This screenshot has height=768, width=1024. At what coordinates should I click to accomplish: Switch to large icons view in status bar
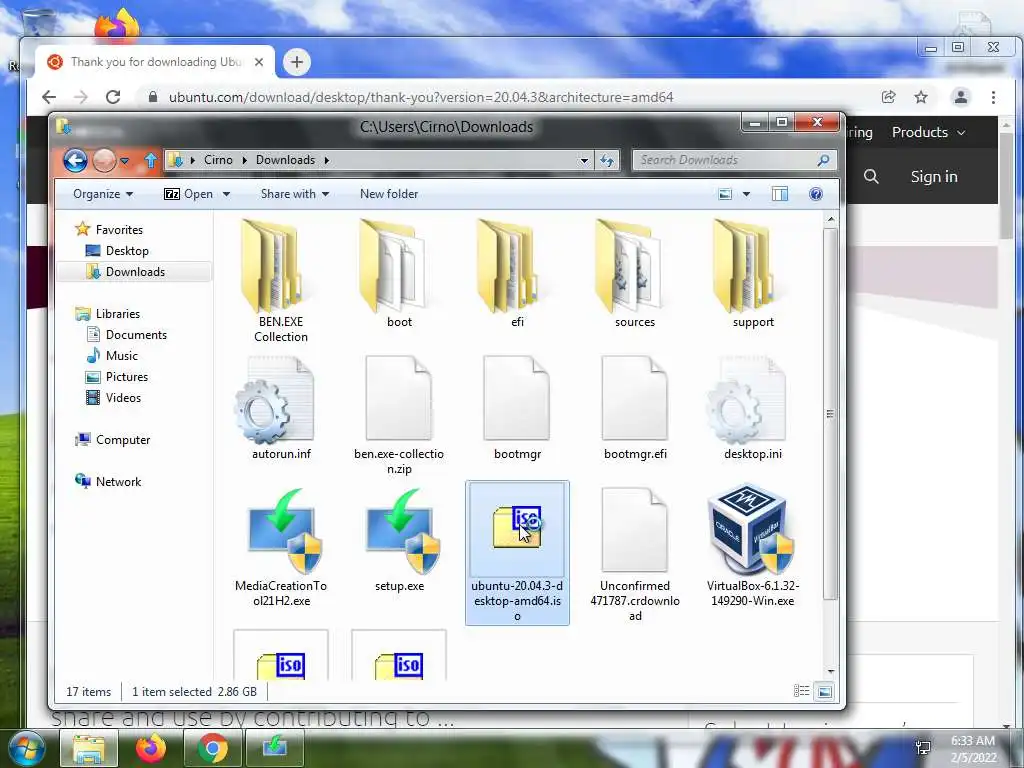point(825,691)
